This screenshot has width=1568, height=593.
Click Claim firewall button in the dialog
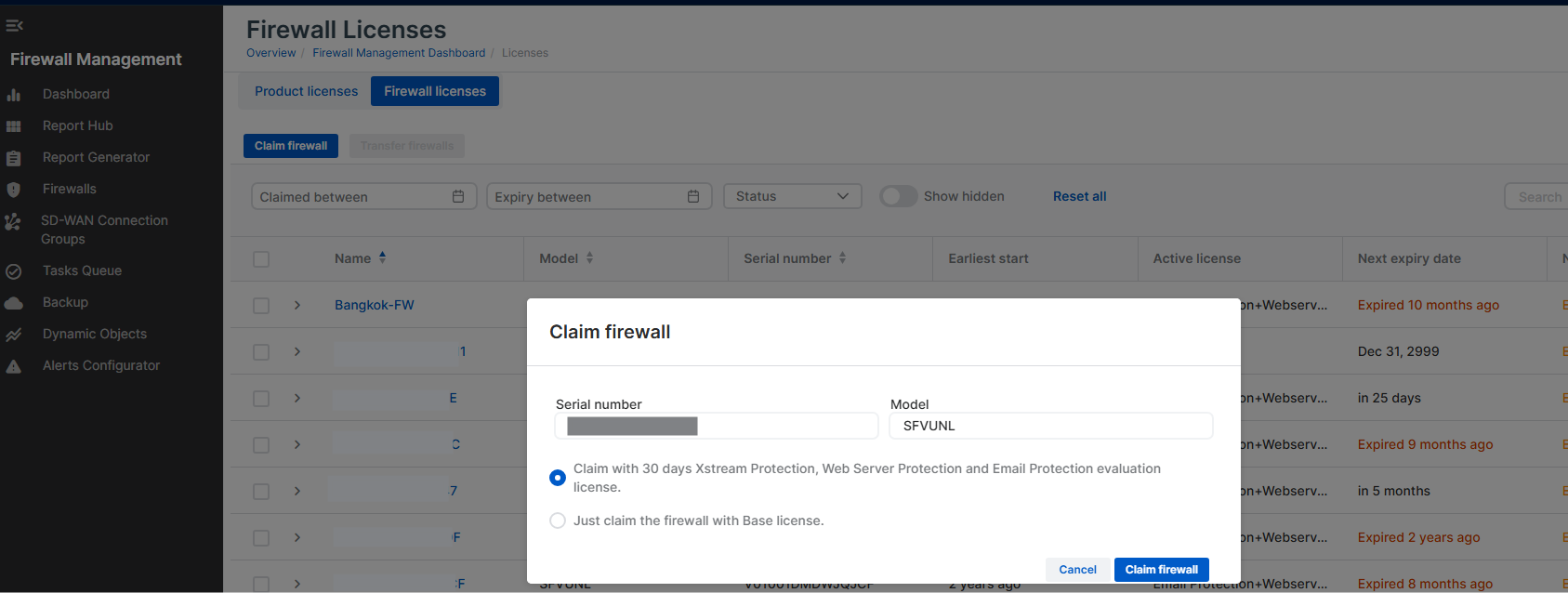pyautogui.click(x=1161, y=570)
